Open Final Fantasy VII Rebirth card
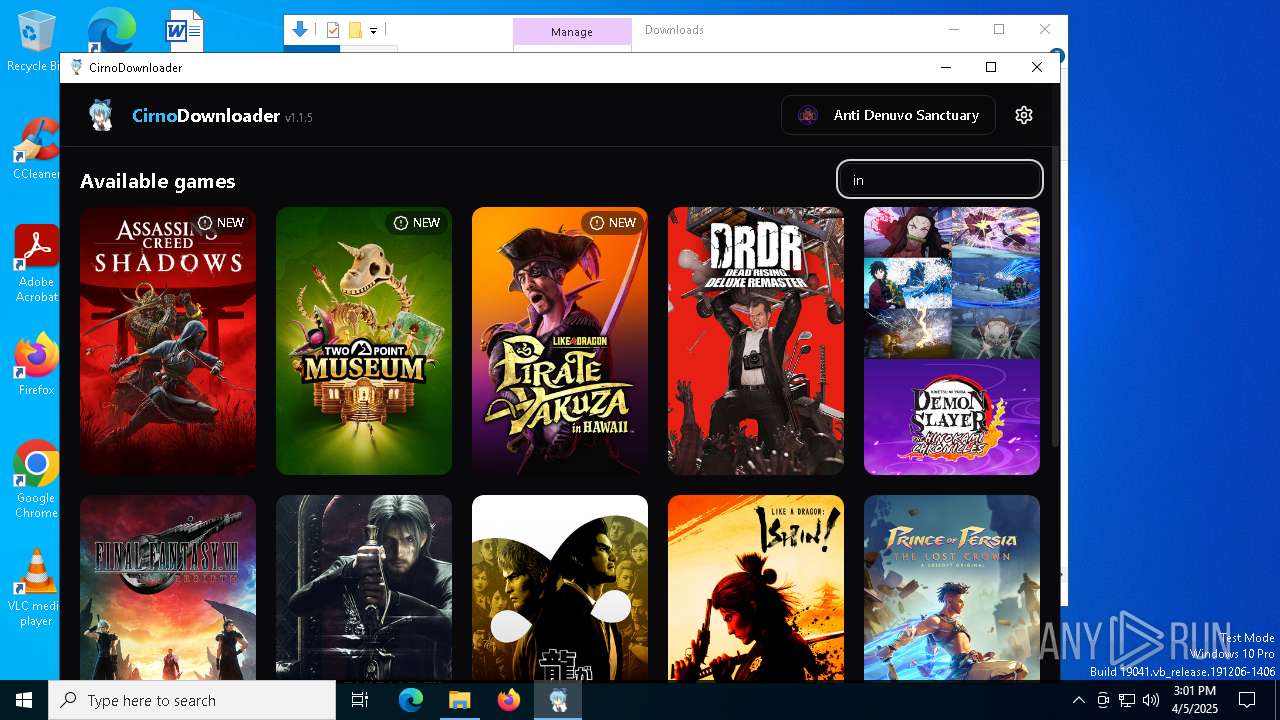Viewport: 1280px width, 720px height. [x=168, y=588]
